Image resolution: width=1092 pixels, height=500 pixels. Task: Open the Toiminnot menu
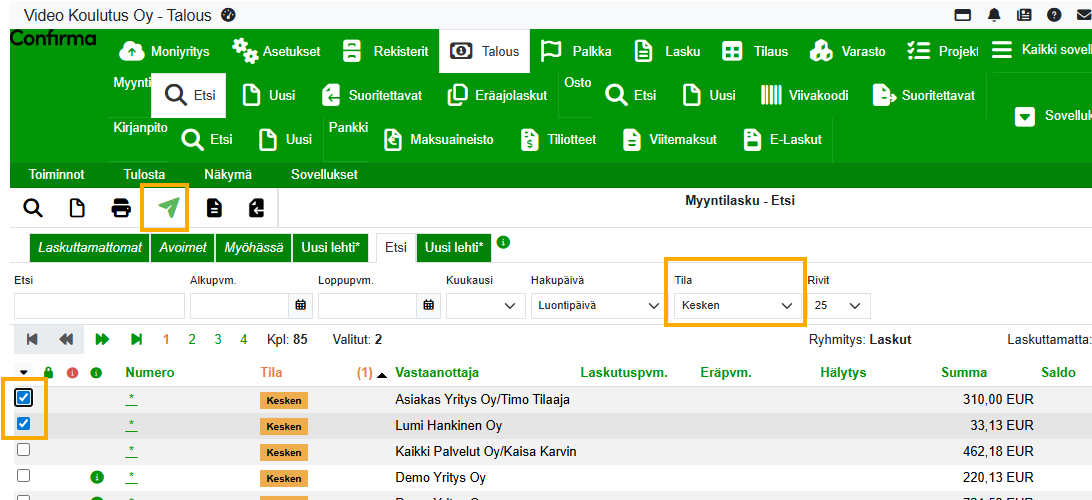pyautogui.click(x=56, y=174)
